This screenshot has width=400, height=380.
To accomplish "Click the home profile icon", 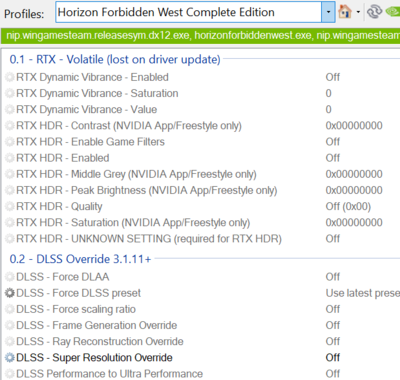I will point(345,12).
